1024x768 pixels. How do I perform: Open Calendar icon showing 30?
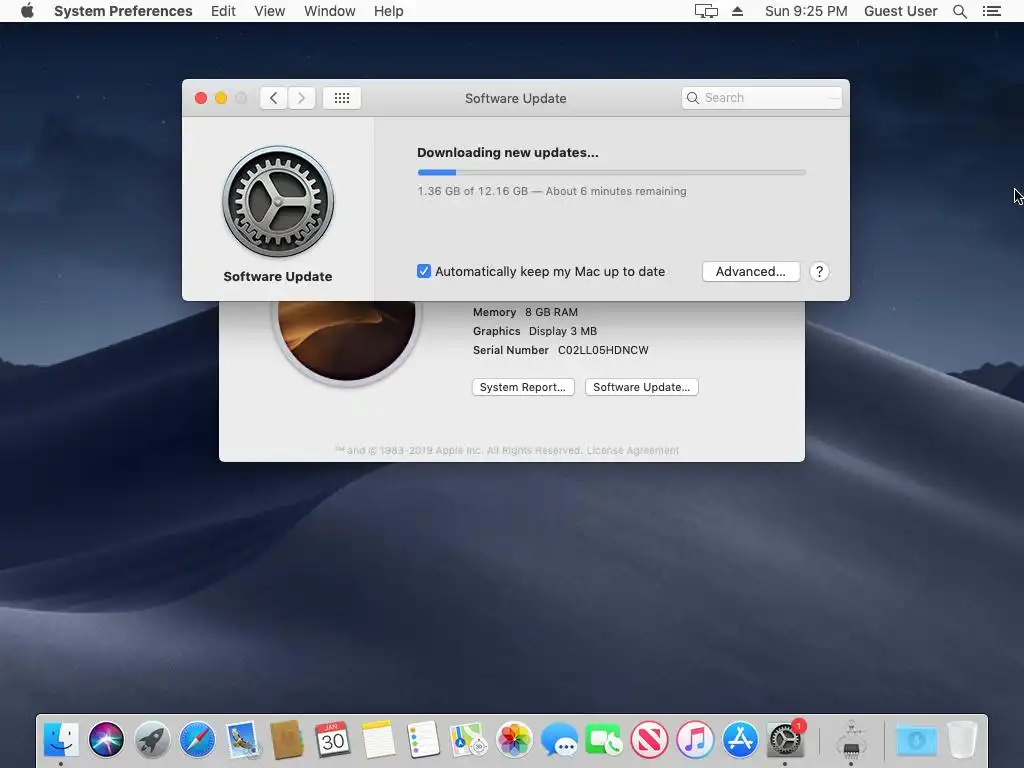click(x=332, y=740)
